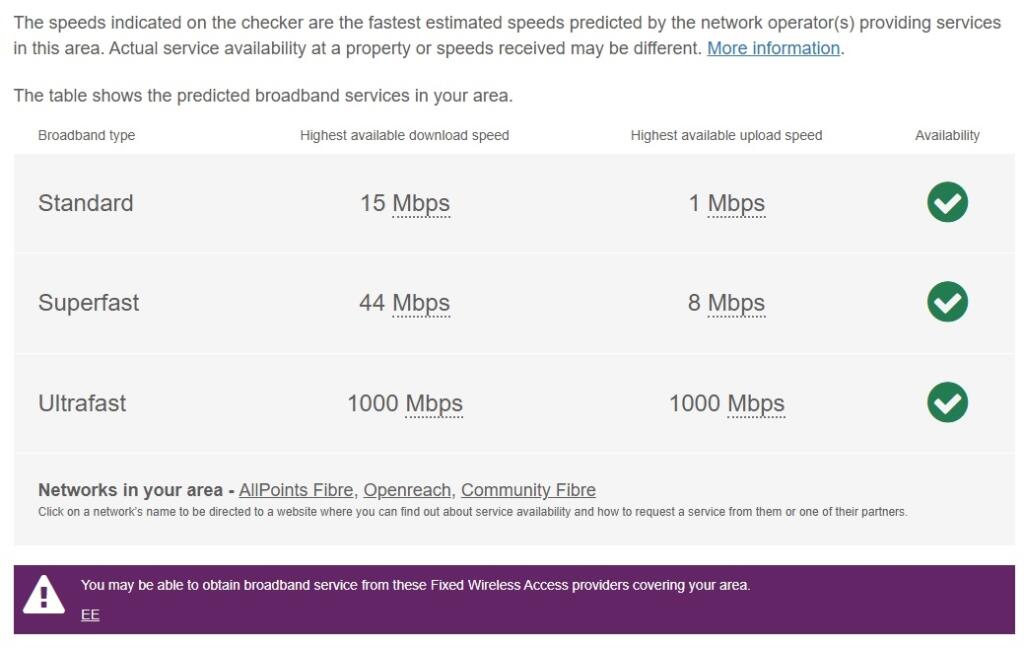Select the Ultrafast broadband type label
Image resolution: width=1024 pixels, height=647 pixels.
point(82,403)
